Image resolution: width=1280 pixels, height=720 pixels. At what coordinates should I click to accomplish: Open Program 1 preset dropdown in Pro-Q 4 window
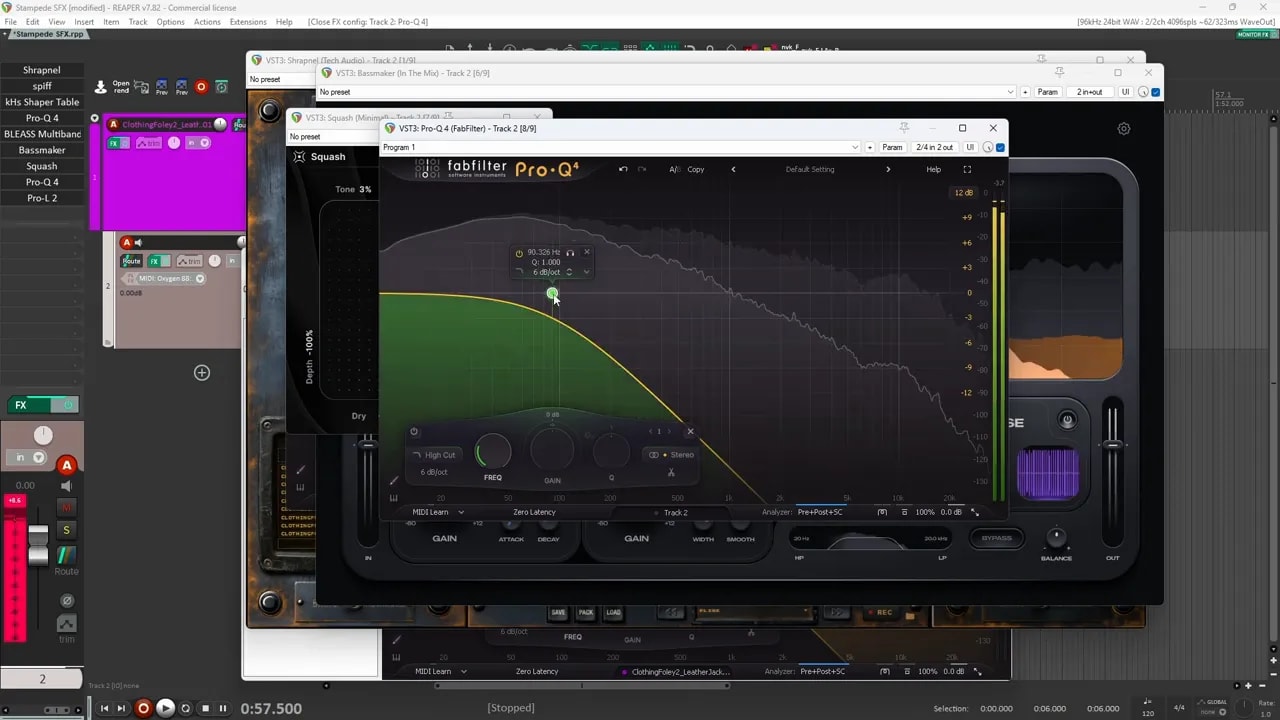620,147
